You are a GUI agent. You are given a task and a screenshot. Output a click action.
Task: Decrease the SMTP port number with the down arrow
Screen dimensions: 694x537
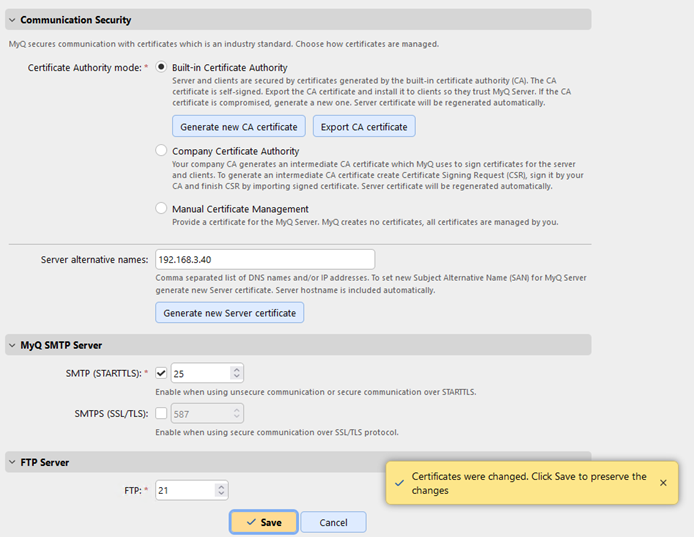236,378
